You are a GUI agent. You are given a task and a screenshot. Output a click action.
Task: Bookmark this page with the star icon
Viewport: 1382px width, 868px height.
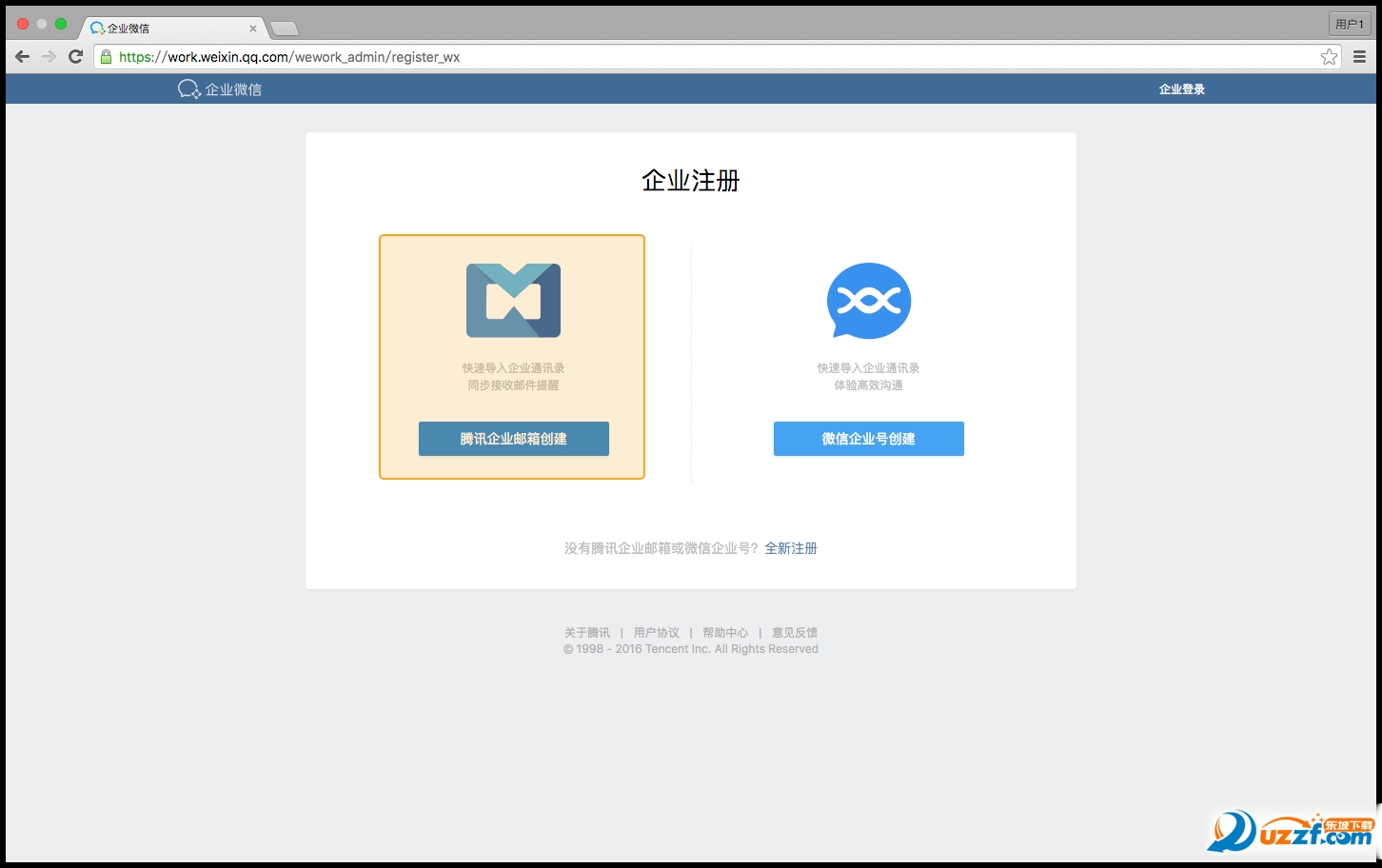(1329, 57)
